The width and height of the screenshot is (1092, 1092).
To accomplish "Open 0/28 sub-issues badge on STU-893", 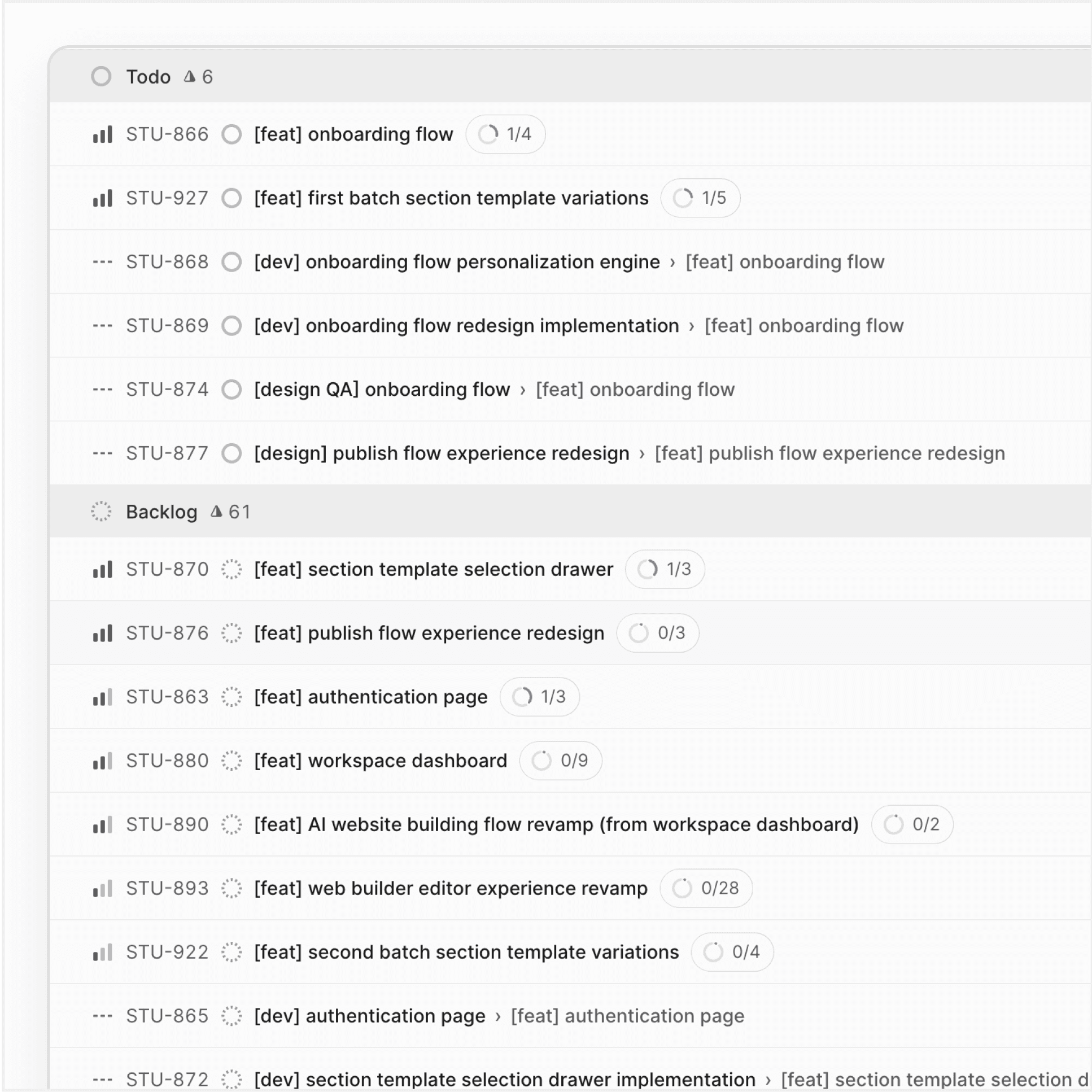I will [706, 889].
